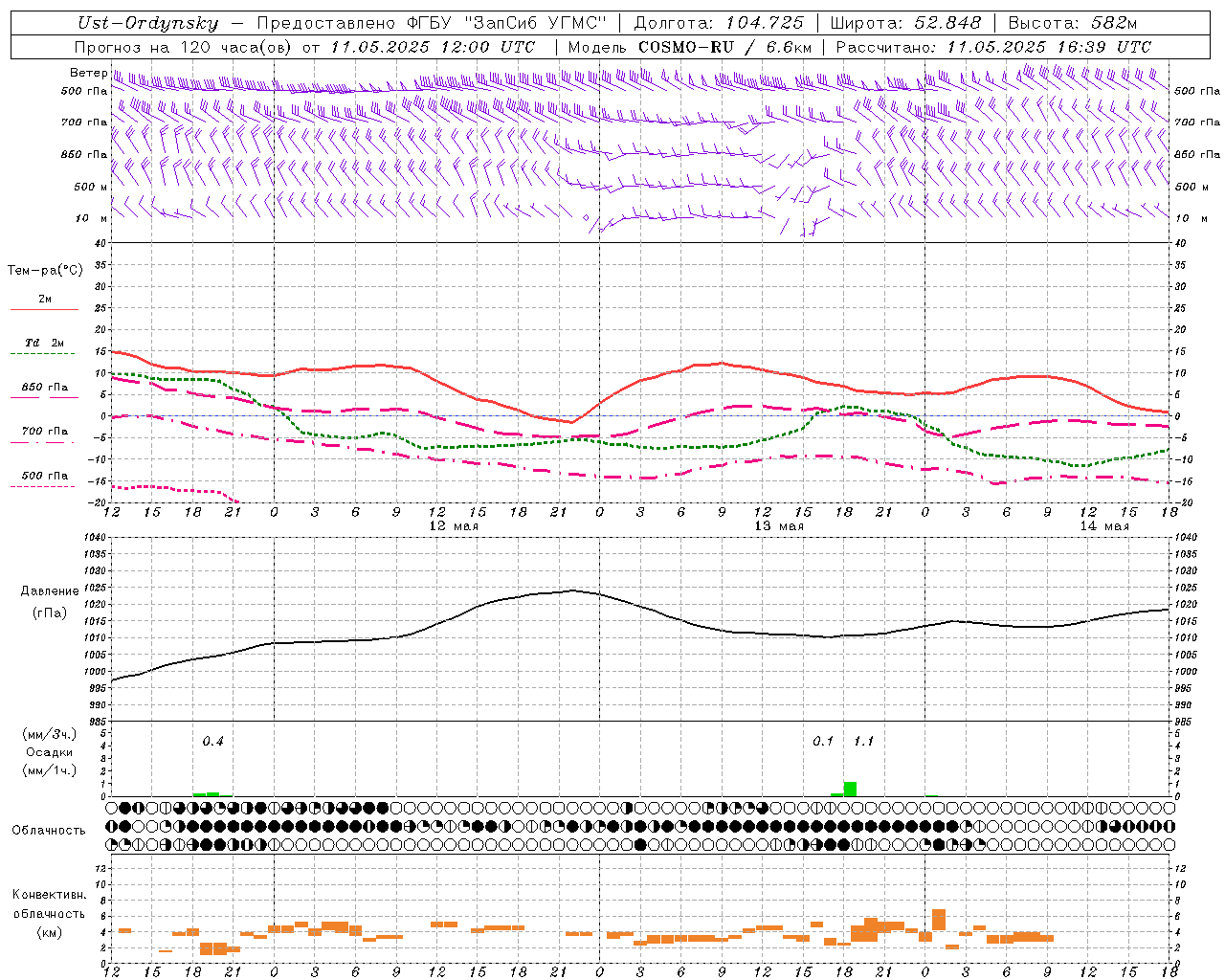
Task: Select the 12 мая date label
Action: coord(454,526)
